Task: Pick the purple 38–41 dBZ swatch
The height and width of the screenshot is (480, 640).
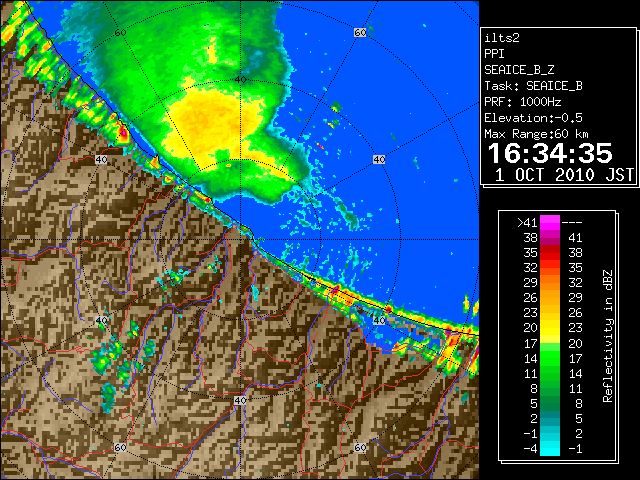Action: click(x=550, y=238)
